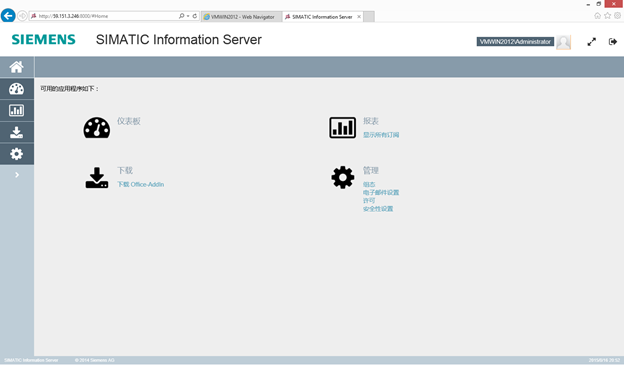Restore down the browser window
624x365 pixels.
click(x=599, y=4)
